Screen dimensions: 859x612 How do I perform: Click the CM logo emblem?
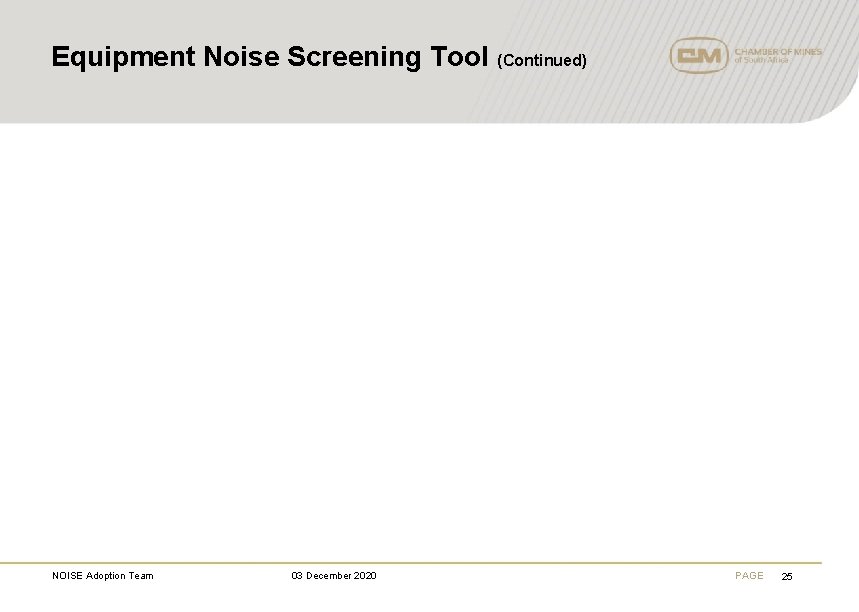pyautogui.click(x=698, y=55)
